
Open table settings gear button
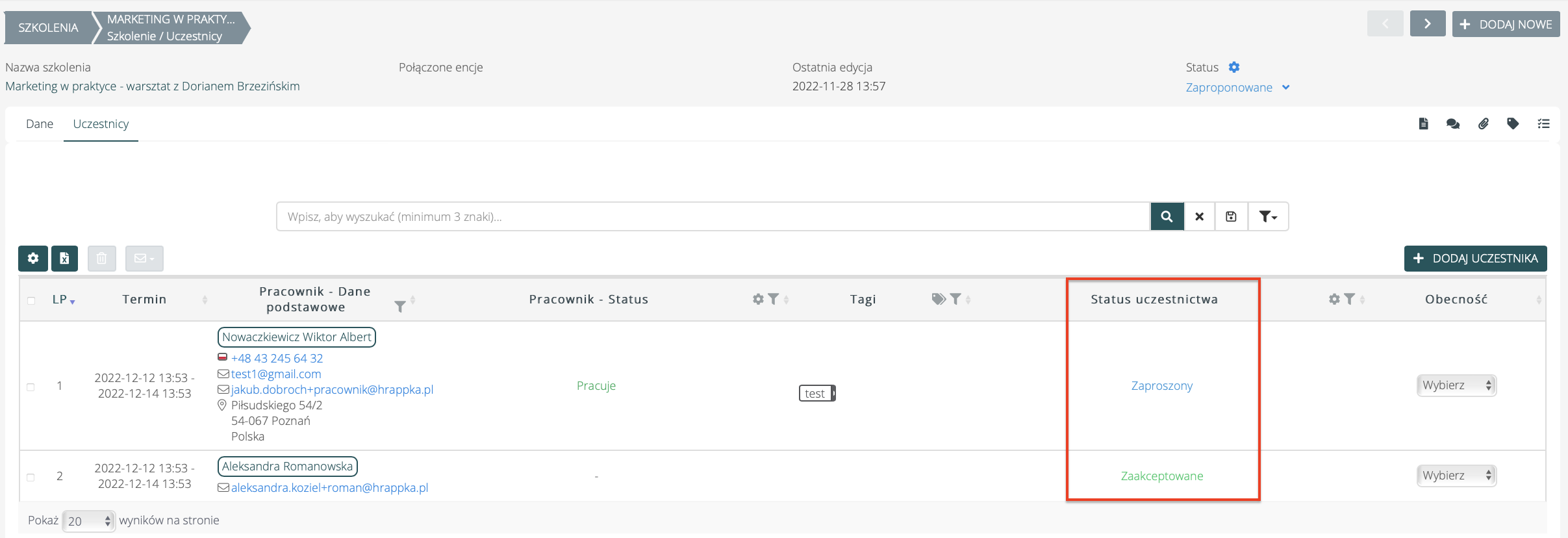(33, 259)
